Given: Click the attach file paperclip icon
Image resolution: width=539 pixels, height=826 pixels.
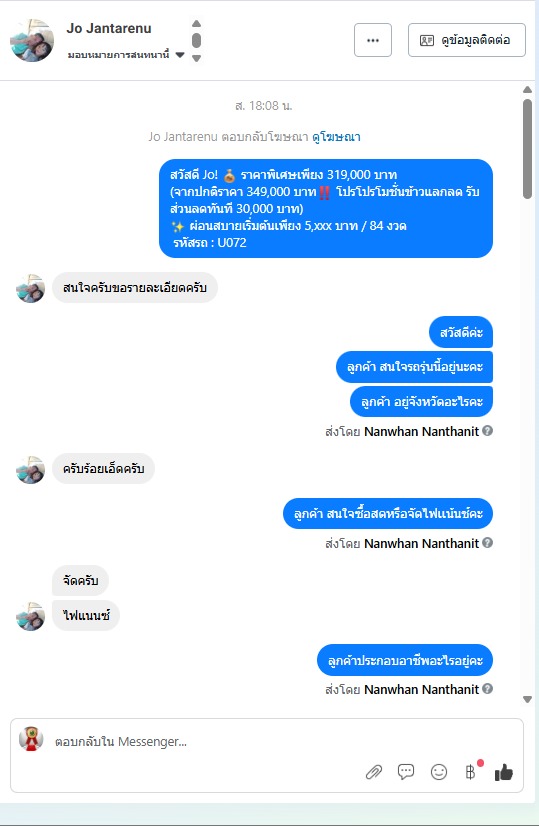Looking at the screenshot, I should (374, 772).
